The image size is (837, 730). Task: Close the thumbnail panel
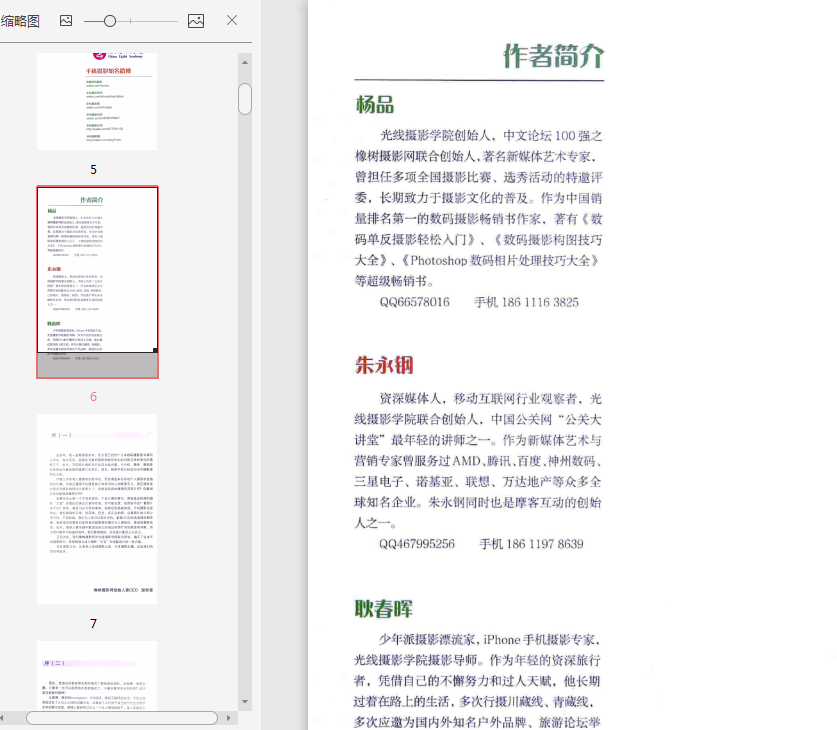pos(232,20)
